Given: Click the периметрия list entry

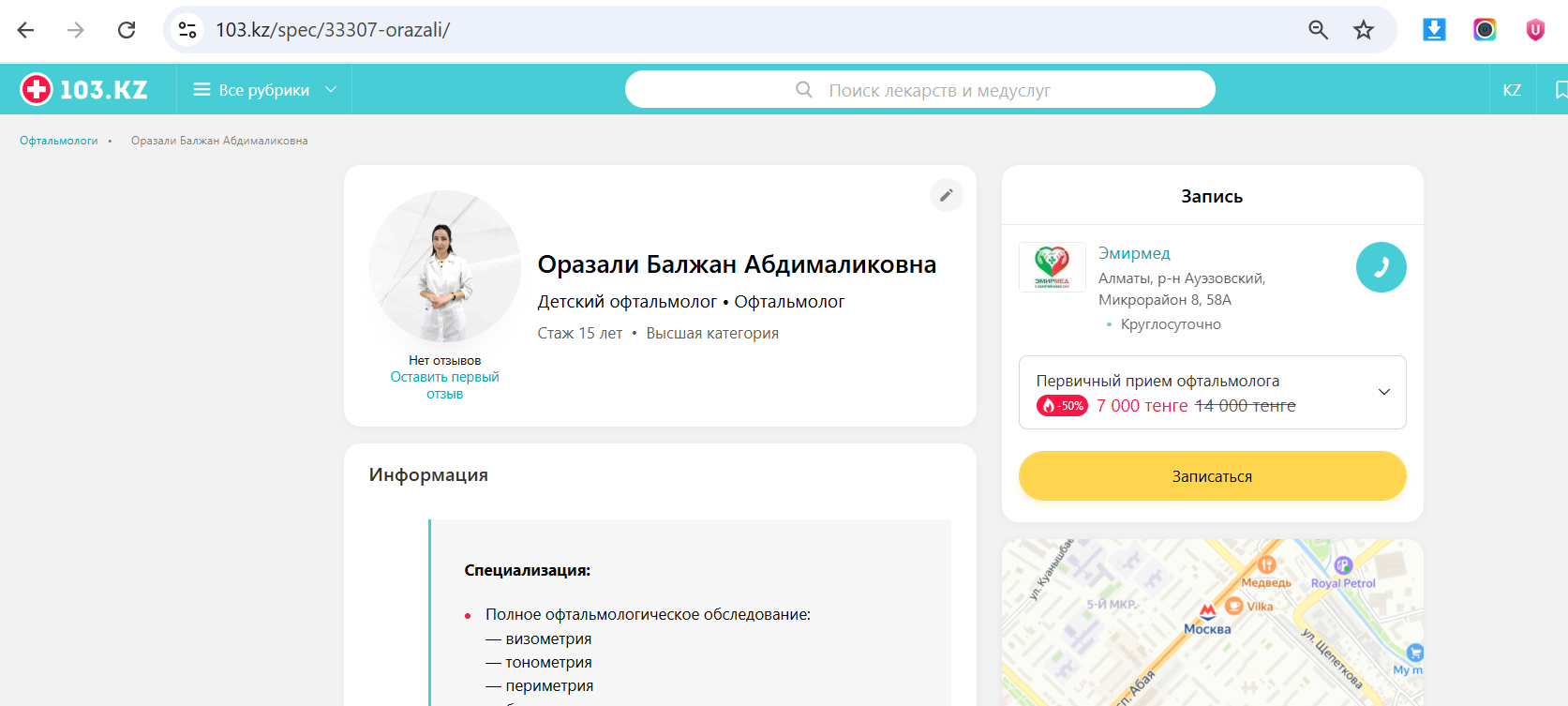Looking at the screenshot, I should (x=540, y=686).
